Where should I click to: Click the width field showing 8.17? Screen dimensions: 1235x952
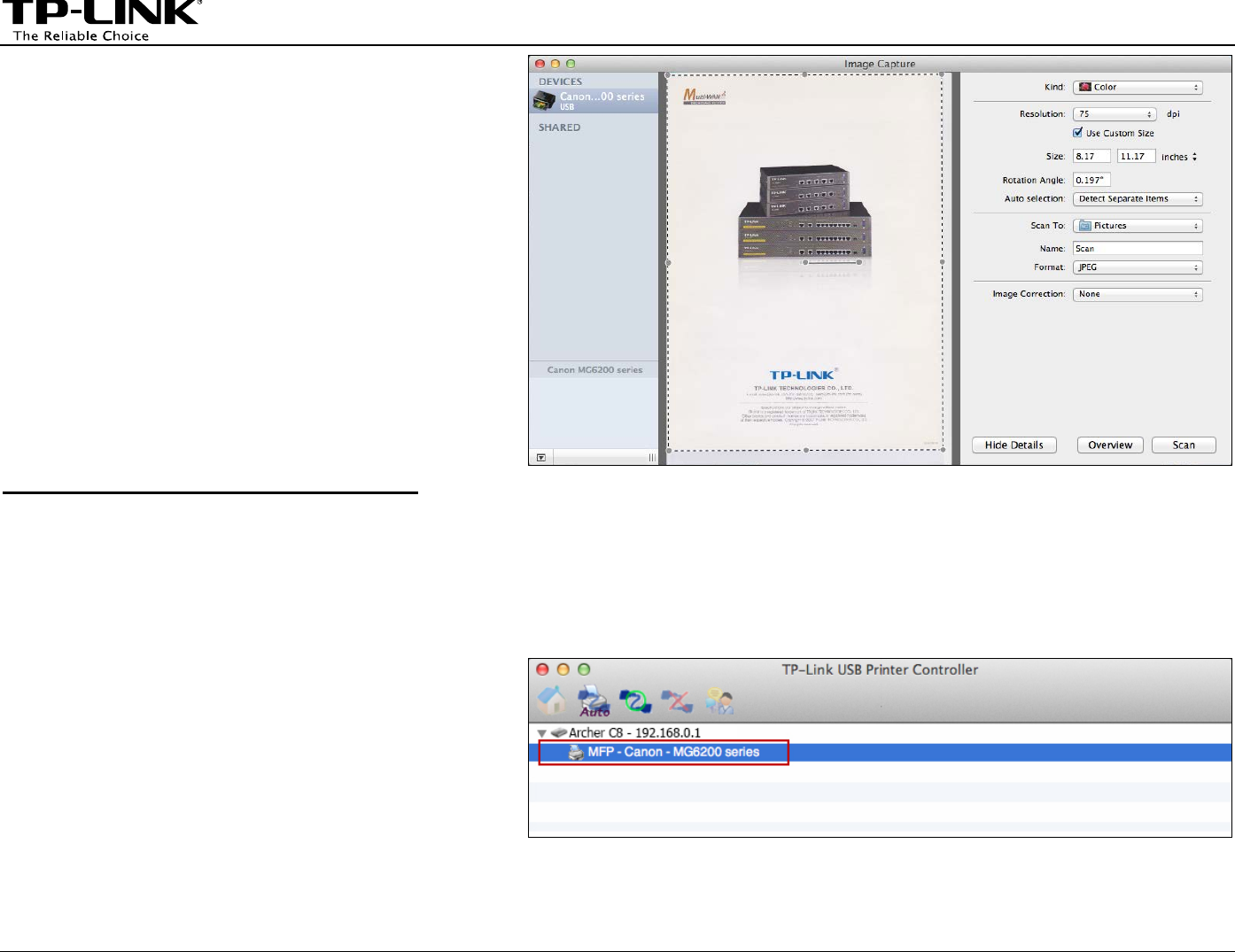click(x=1091, y=157)
